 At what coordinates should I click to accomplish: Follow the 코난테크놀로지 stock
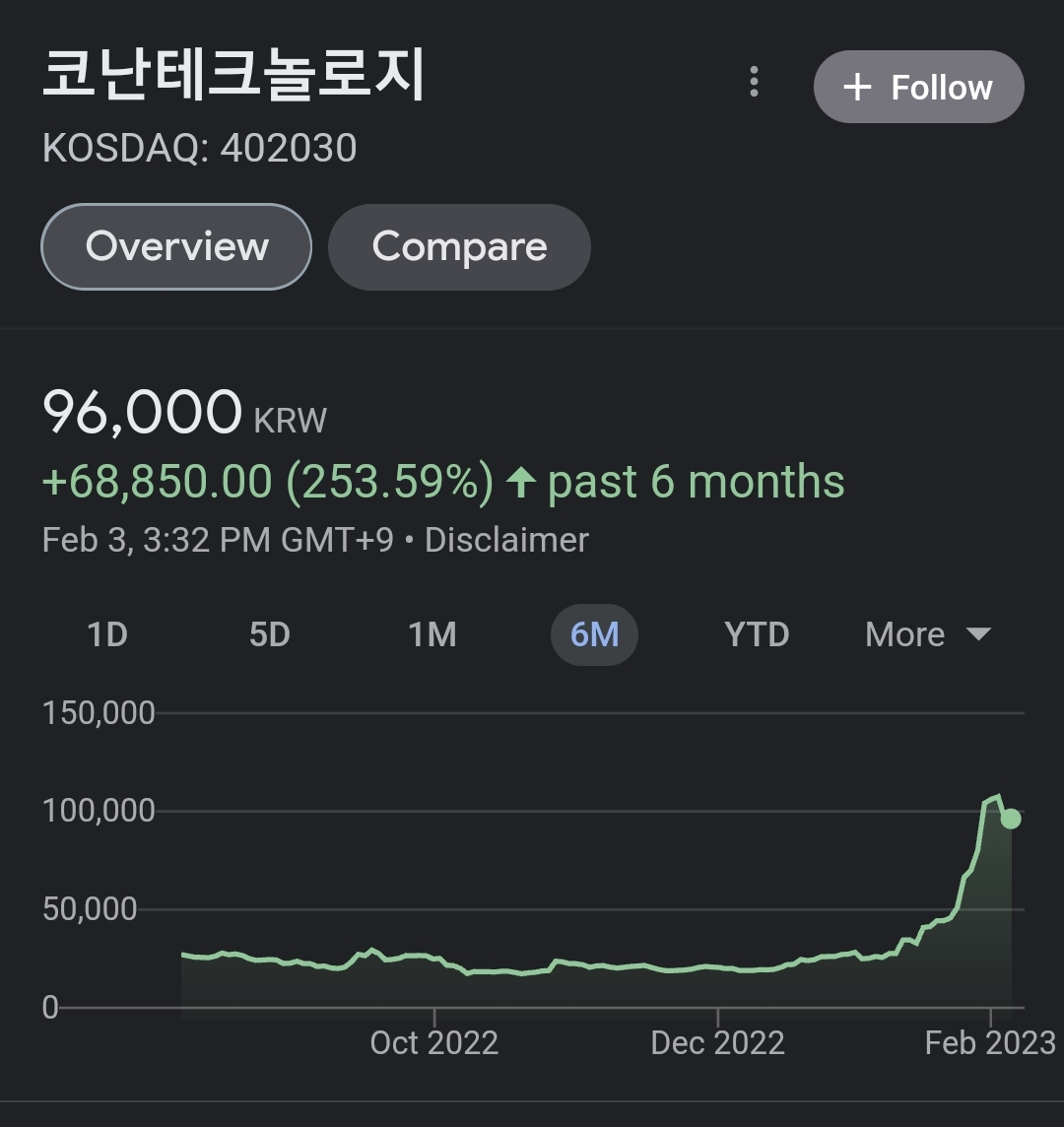pyautogui.click(x=919, y=87)
